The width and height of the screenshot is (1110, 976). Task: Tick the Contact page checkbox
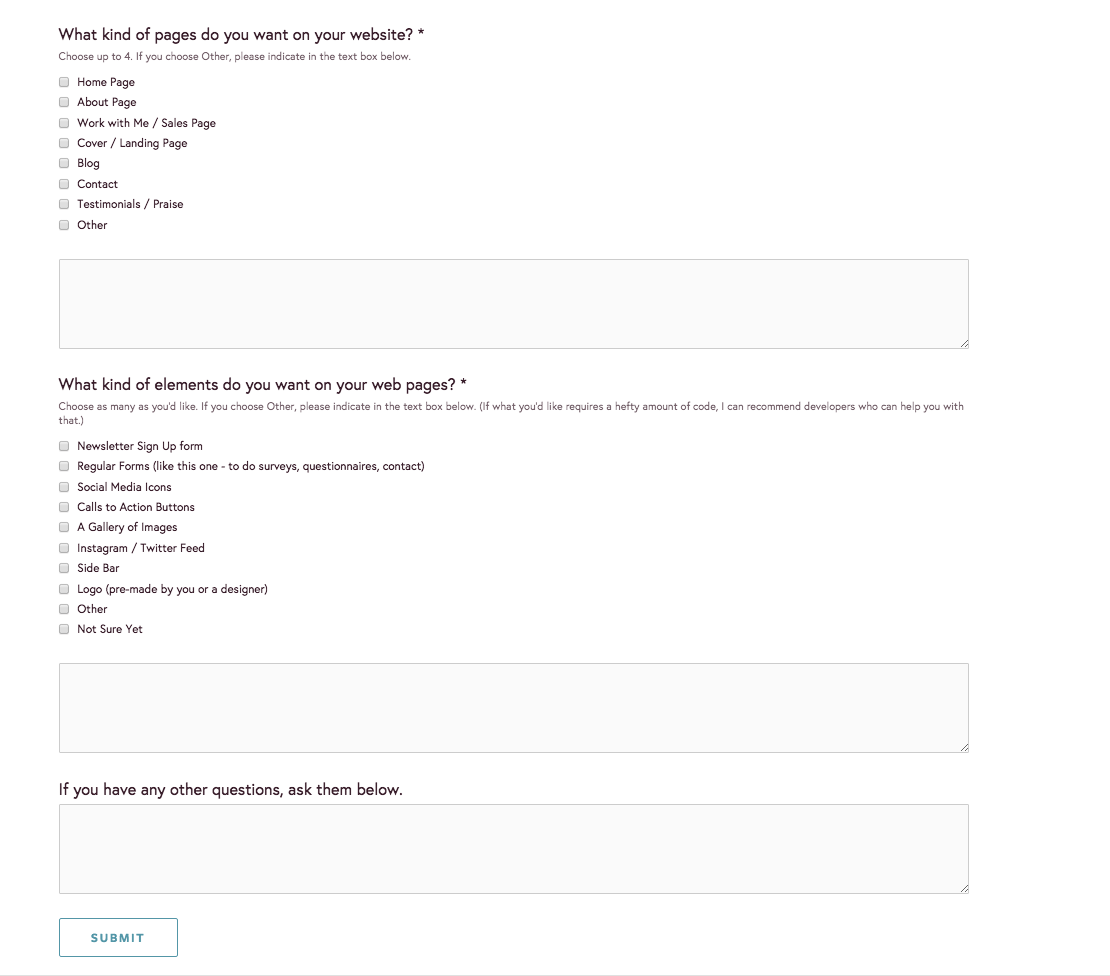tap(64, 184)
